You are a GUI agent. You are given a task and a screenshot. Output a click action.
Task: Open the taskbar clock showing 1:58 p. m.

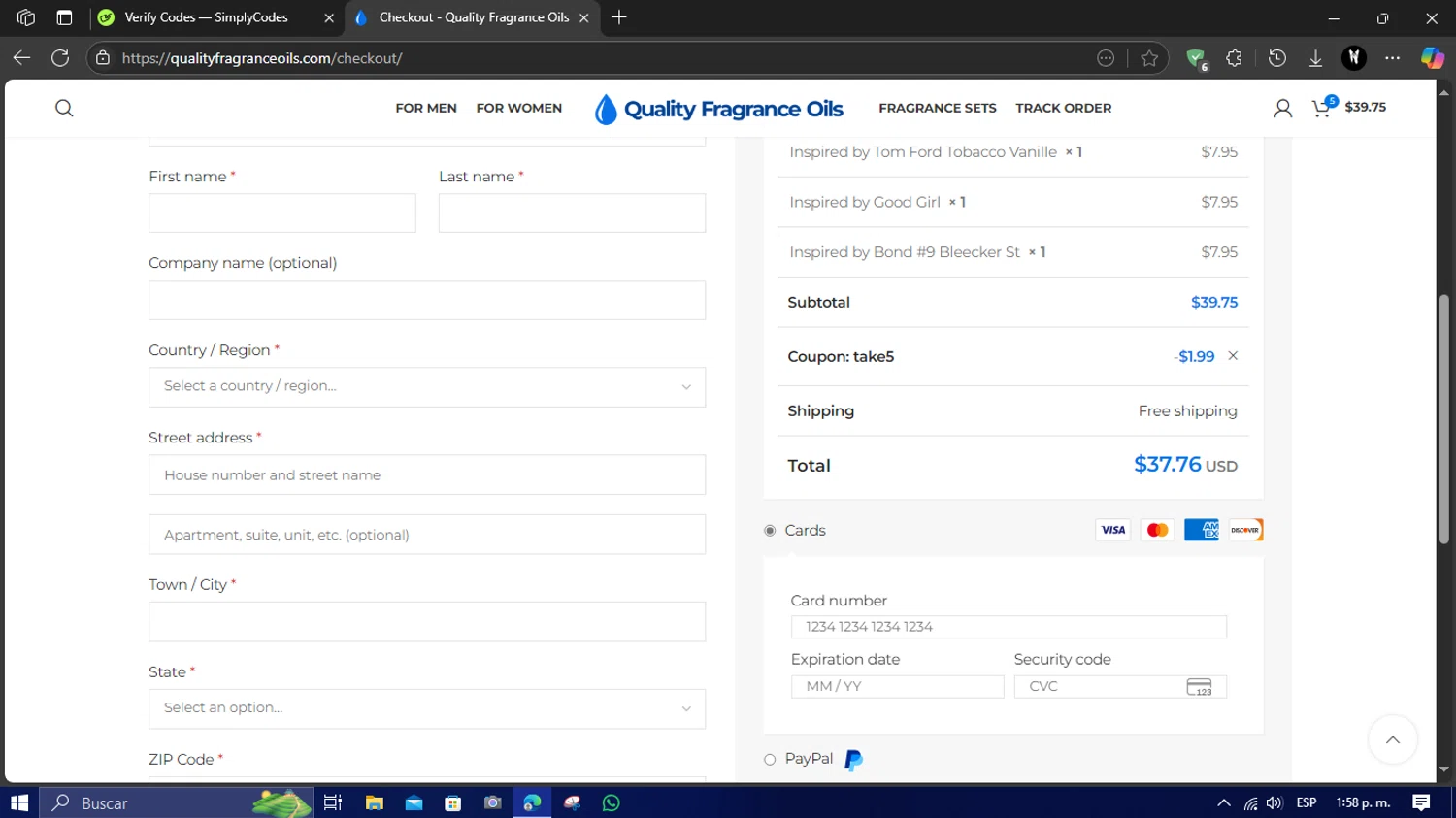coord(1363,802)
